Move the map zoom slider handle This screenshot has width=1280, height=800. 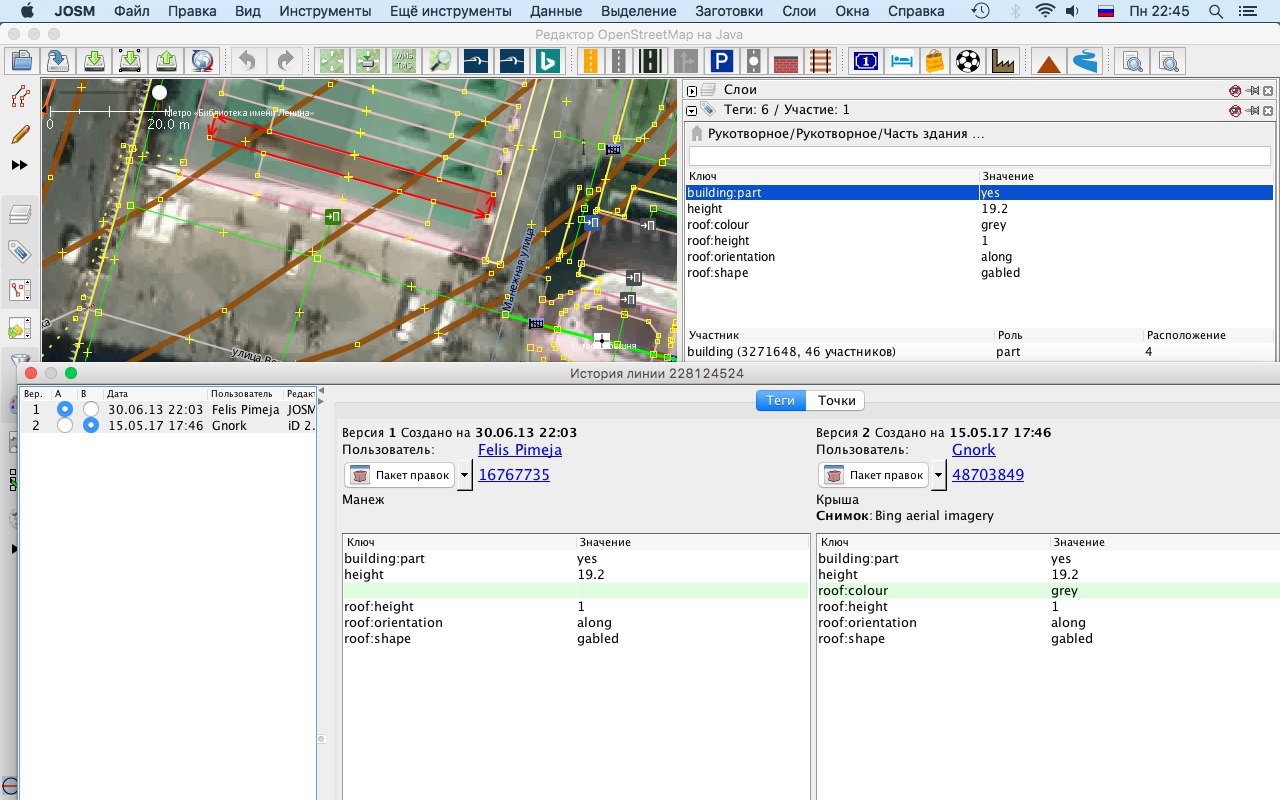159,92
